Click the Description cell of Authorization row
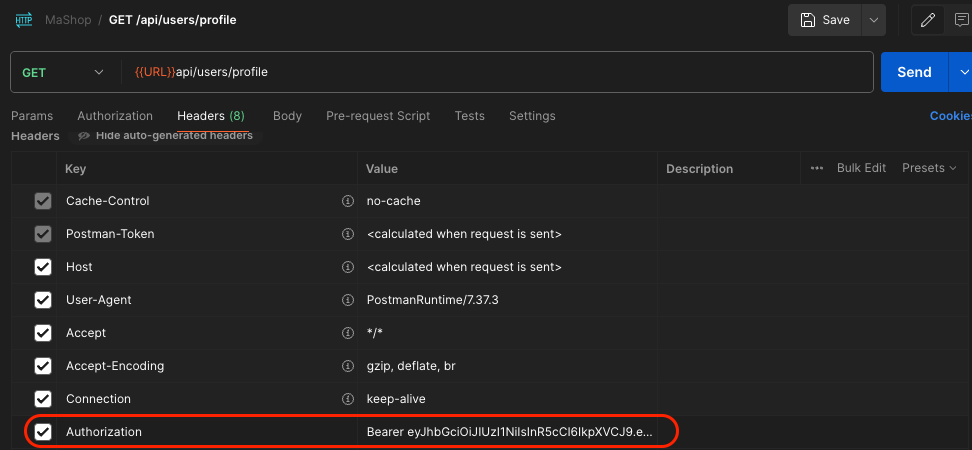Screen dimensions: 972x450 [815, 431]
